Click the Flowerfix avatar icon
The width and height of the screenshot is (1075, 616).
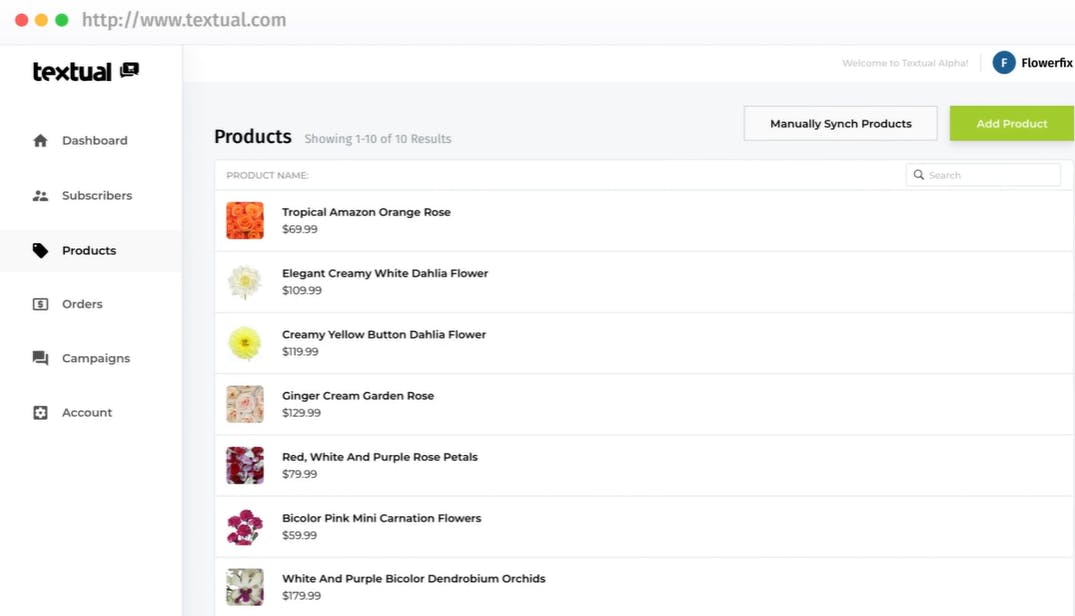pyautogui.click(x=1004, y=63)
